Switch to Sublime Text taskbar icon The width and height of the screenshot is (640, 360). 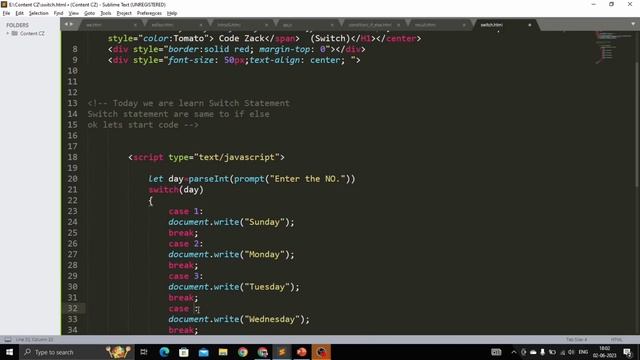pyautogui.click(x=282, y=352)
